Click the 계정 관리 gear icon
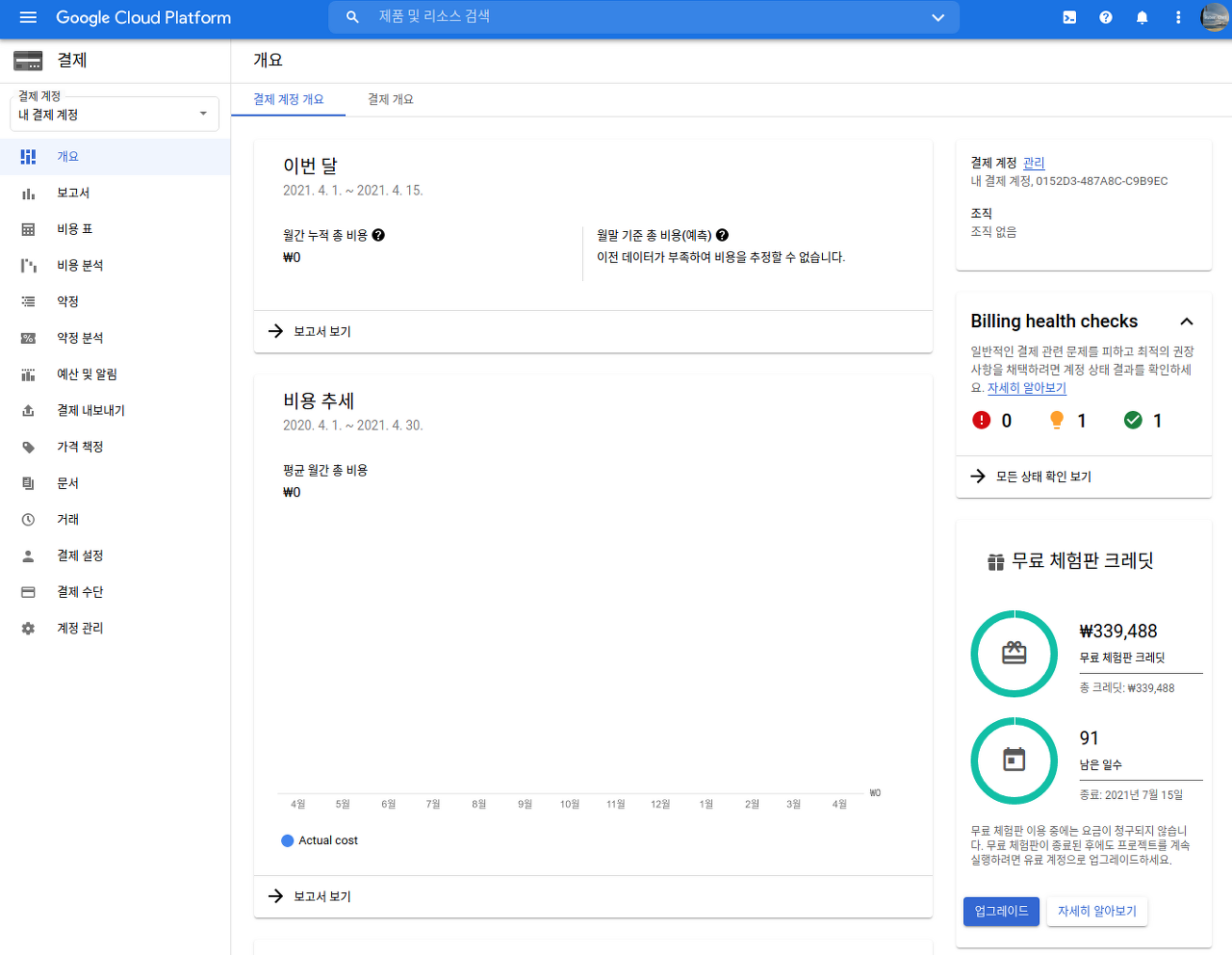The width and height of the screenshot is (1232, 955). (x=28, y=629)
